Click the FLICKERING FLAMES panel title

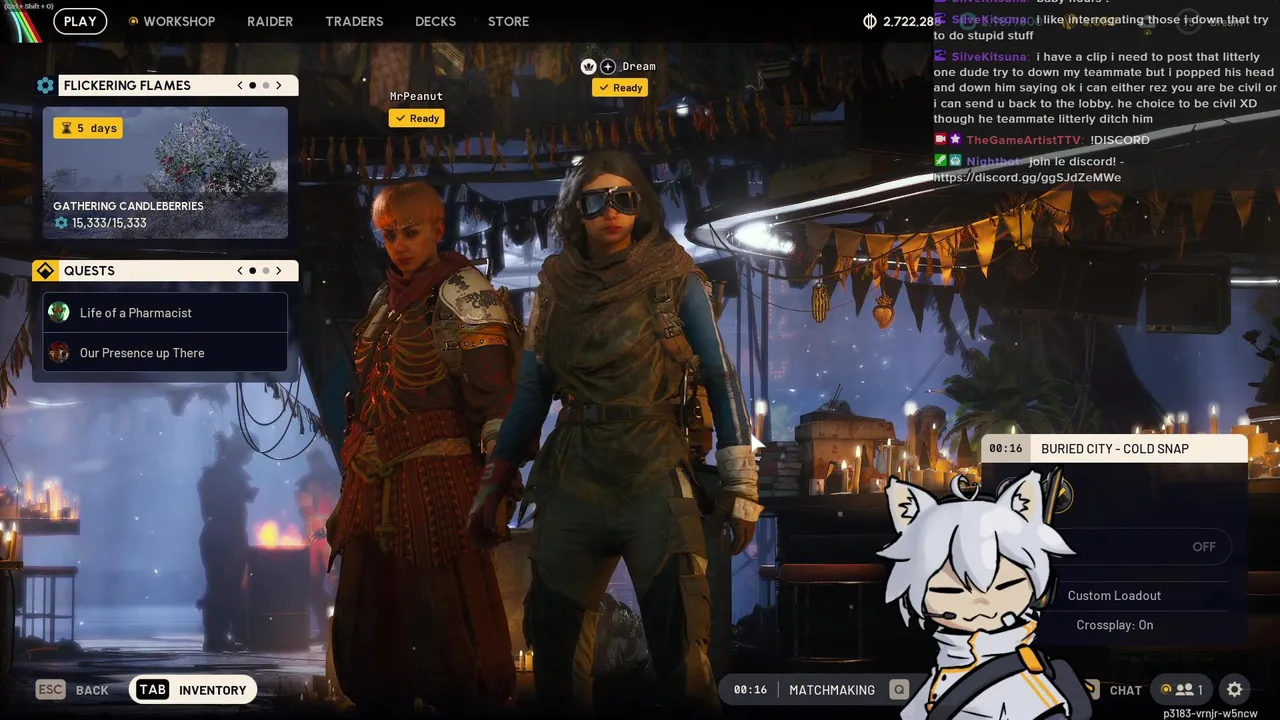(127, 85)
